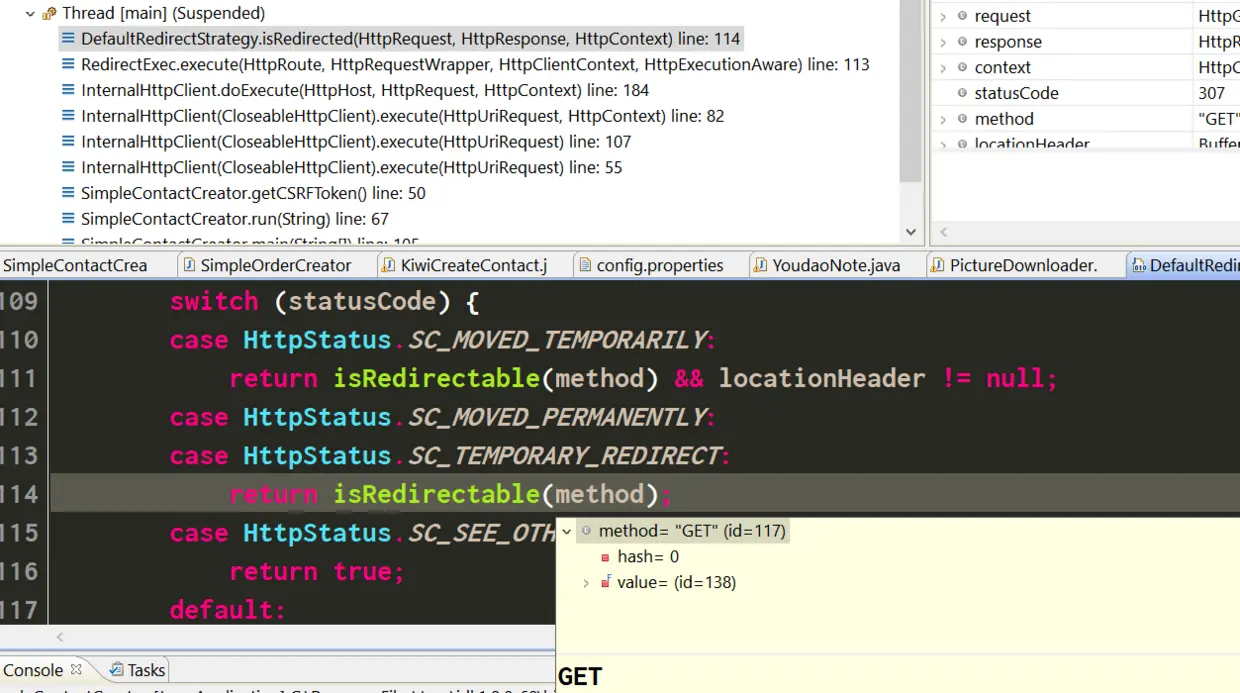This screenshot has width=1240, height=693.
Task: Select the SimpleContactCreator.run(String) line 67 frame
Action: click(x=235, y=219)
